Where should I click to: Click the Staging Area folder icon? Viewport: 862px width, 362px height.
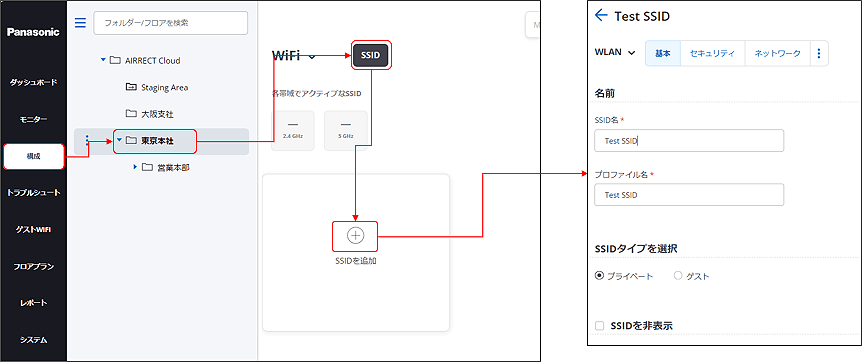(131, 87)
